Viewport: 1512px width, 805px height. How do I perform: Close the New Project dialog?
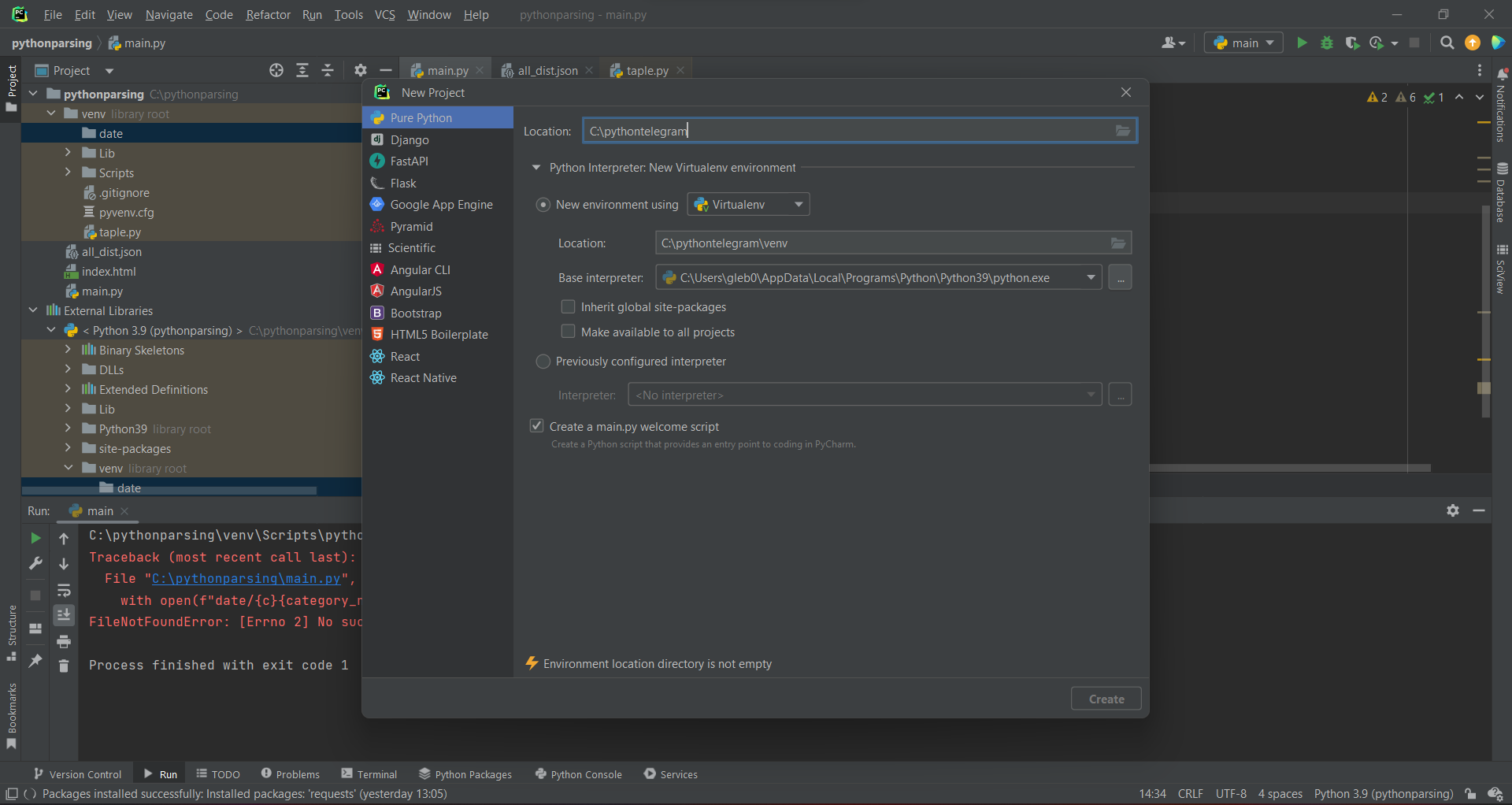pos(1126,92)
